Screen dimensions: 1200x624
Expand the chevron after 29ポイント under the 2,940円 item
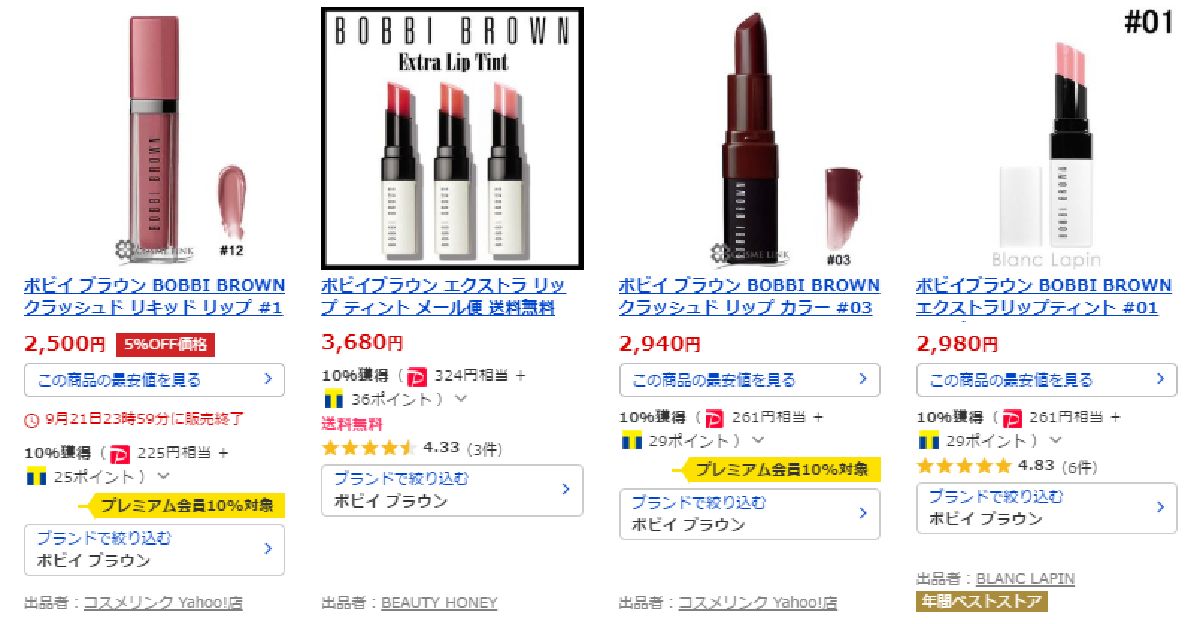click(x=758, y=440)
